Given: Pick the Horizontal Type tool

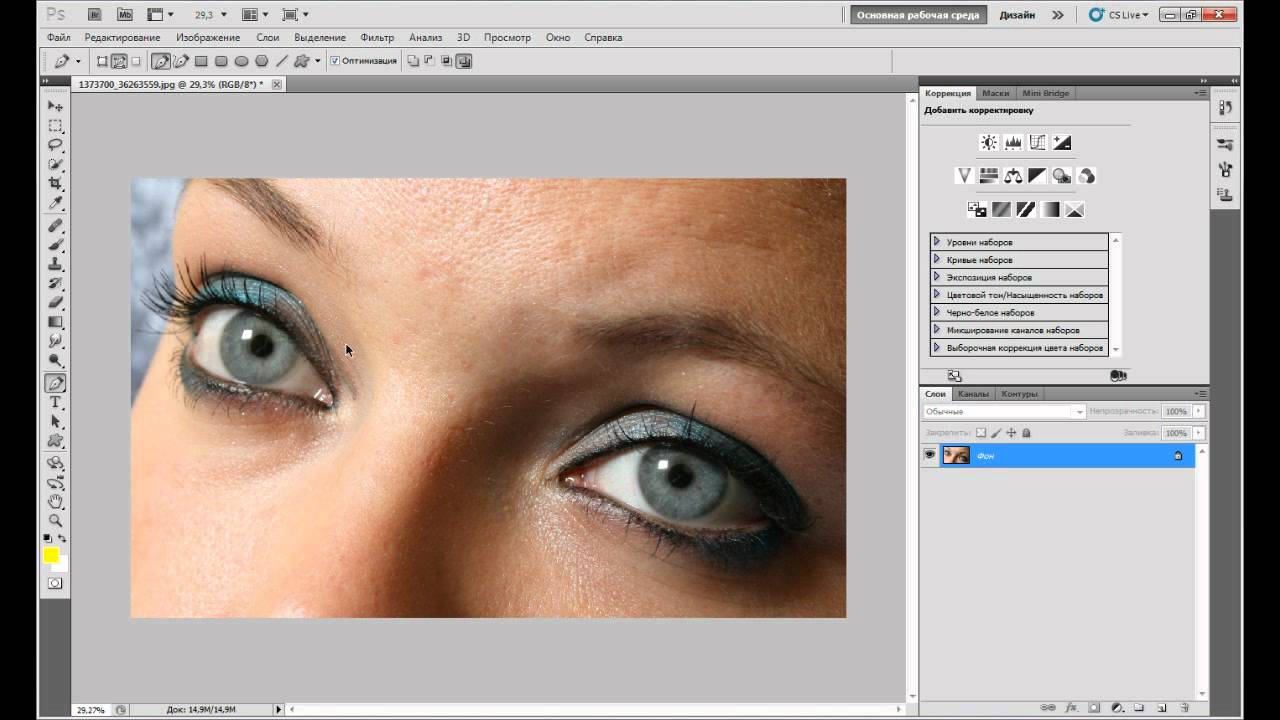Looking at the screenshot, I should pos(56,402).
